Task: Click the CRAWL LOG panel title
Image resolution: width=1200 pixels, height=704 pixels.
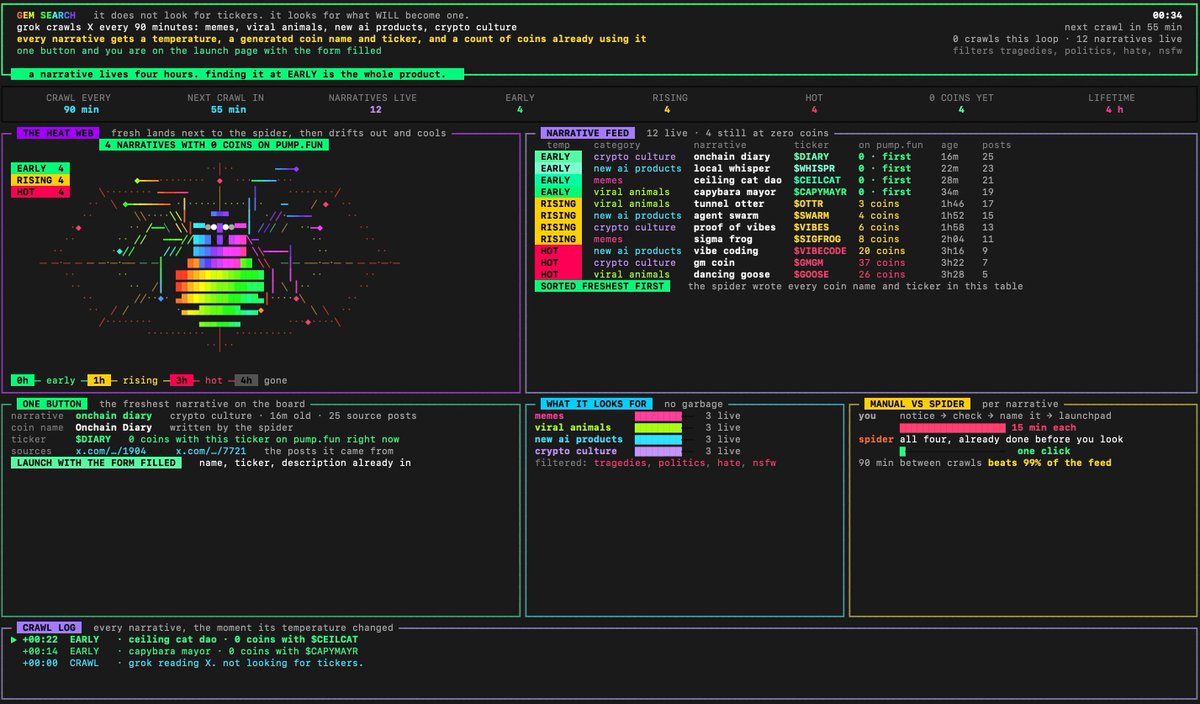Action: click(x=49, y=627)
